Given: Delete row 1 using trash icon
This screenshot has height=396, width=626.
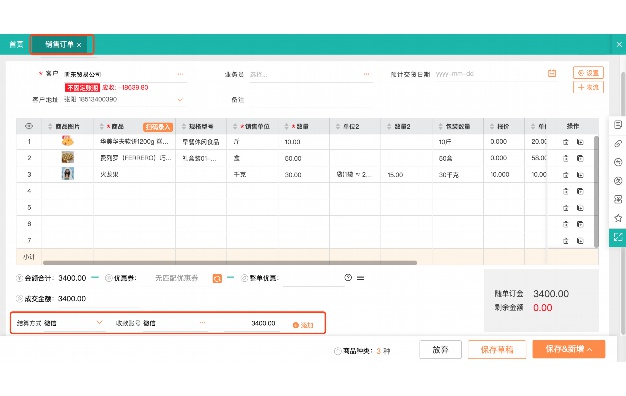Looking at the screenshot, I should point(565,142).
